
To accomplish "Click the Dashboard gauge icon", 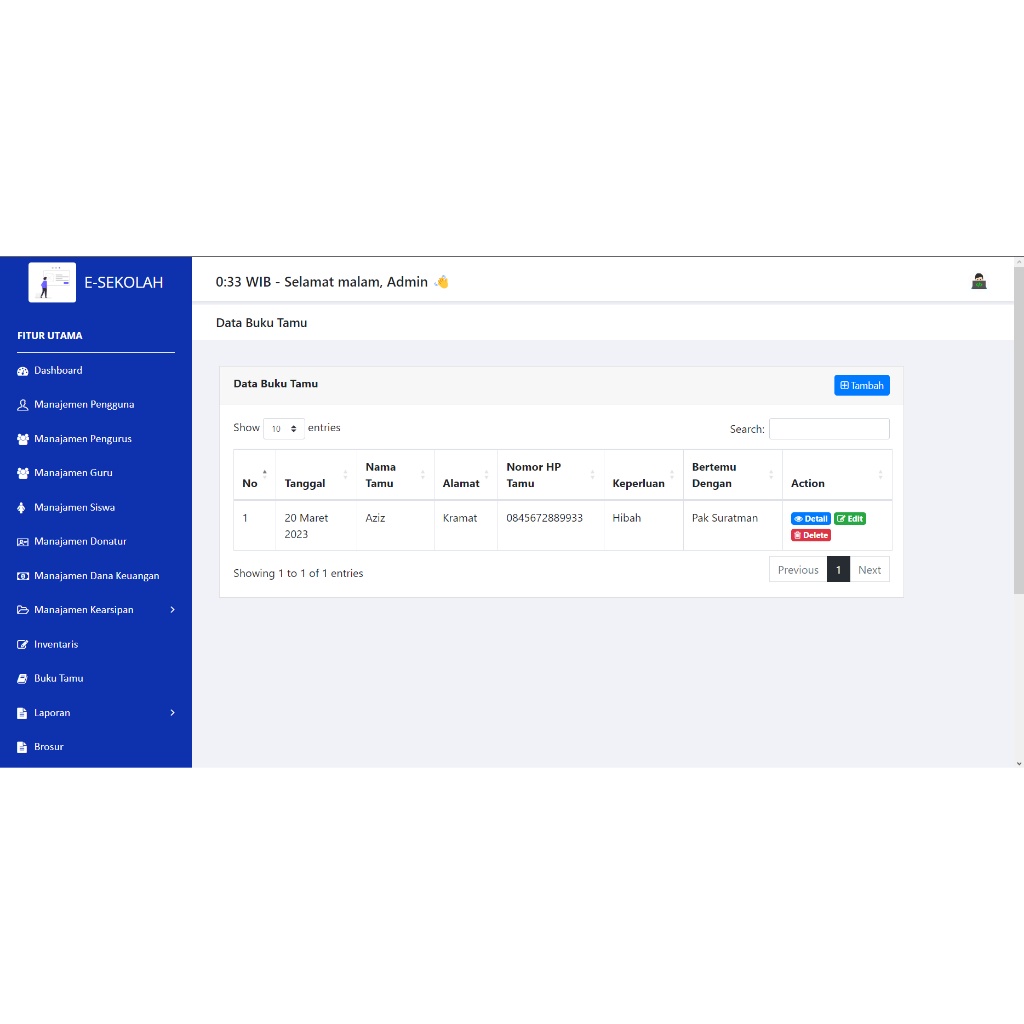I will (23, 371).
